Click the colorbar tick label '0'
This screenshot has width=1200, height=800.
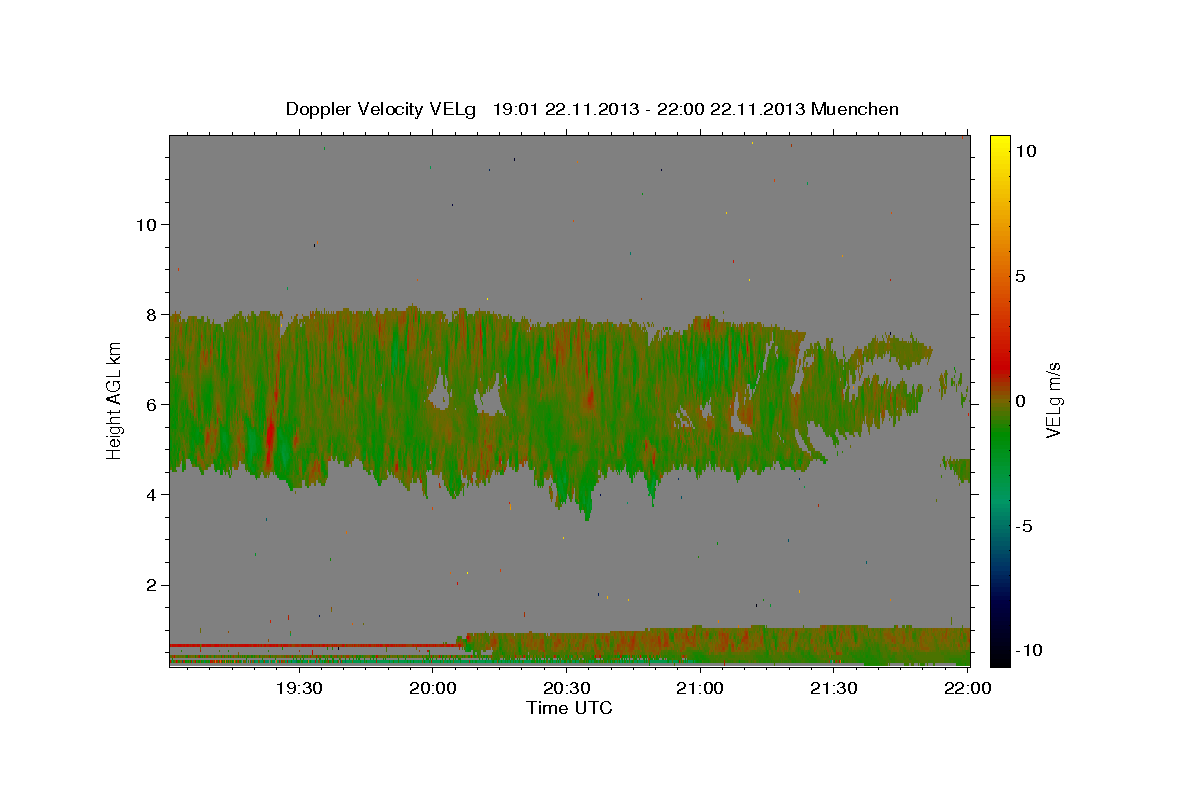point(1019,401)
